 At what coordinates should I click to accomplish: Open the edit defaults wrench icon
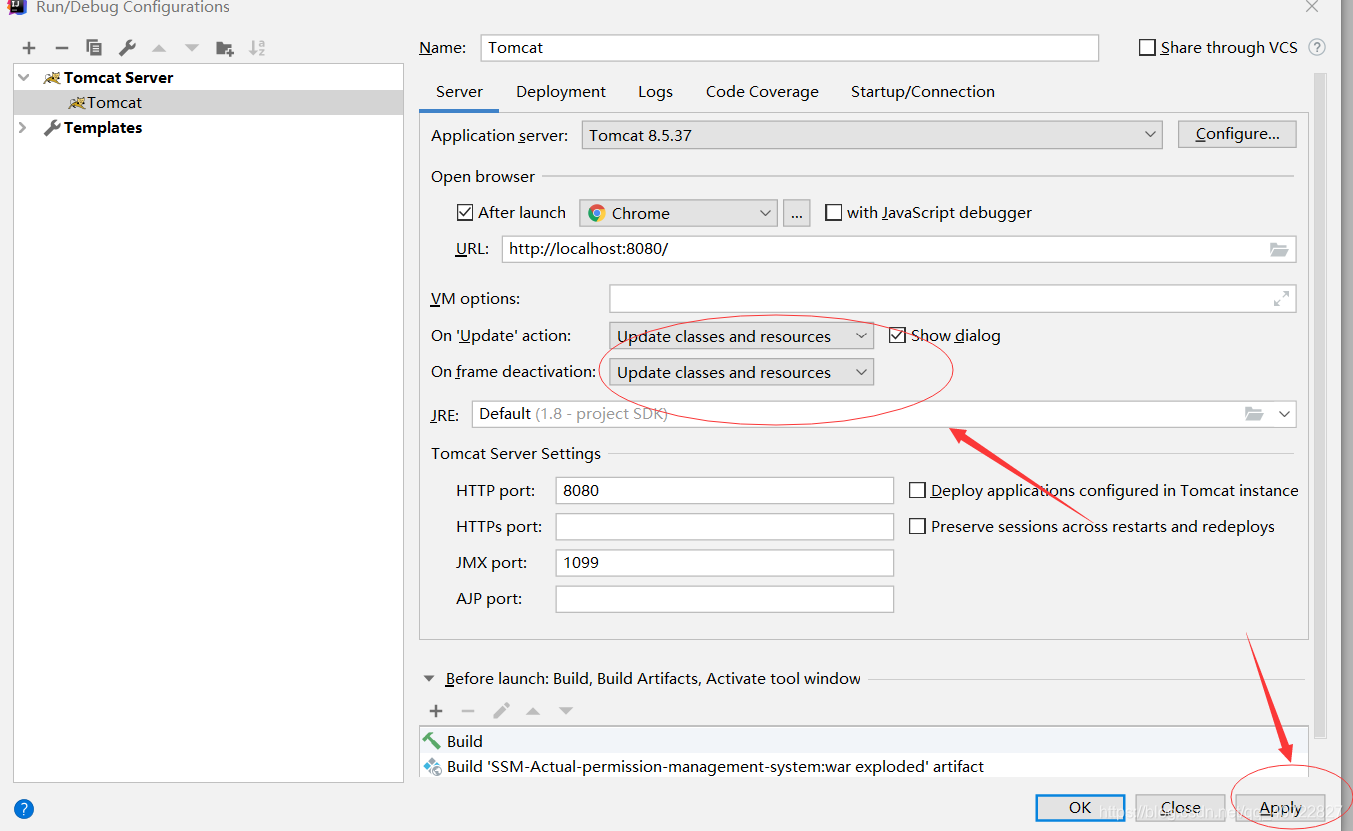click(127, 48)
